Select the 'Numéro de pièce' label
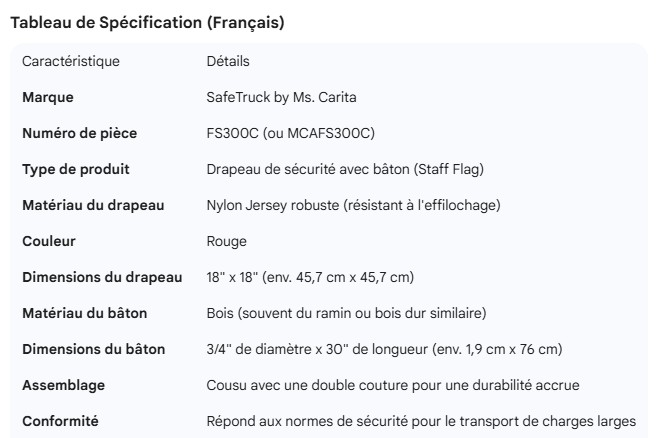Image resolution: width=657 pixels, height=438 pixels. point(79,133)
